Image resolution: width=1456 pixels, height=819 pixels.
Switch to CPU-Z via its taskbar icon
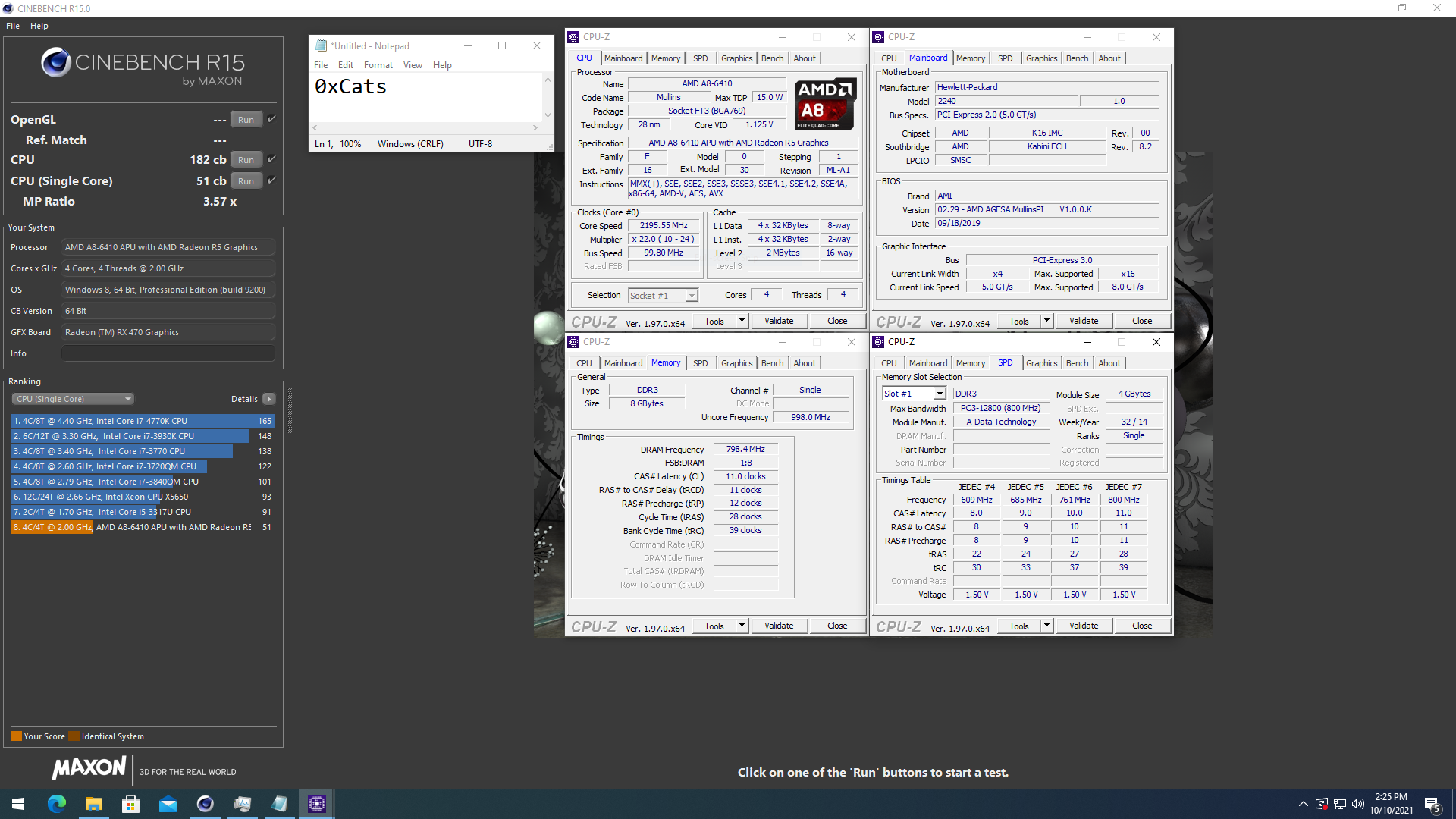click(316, 804)
